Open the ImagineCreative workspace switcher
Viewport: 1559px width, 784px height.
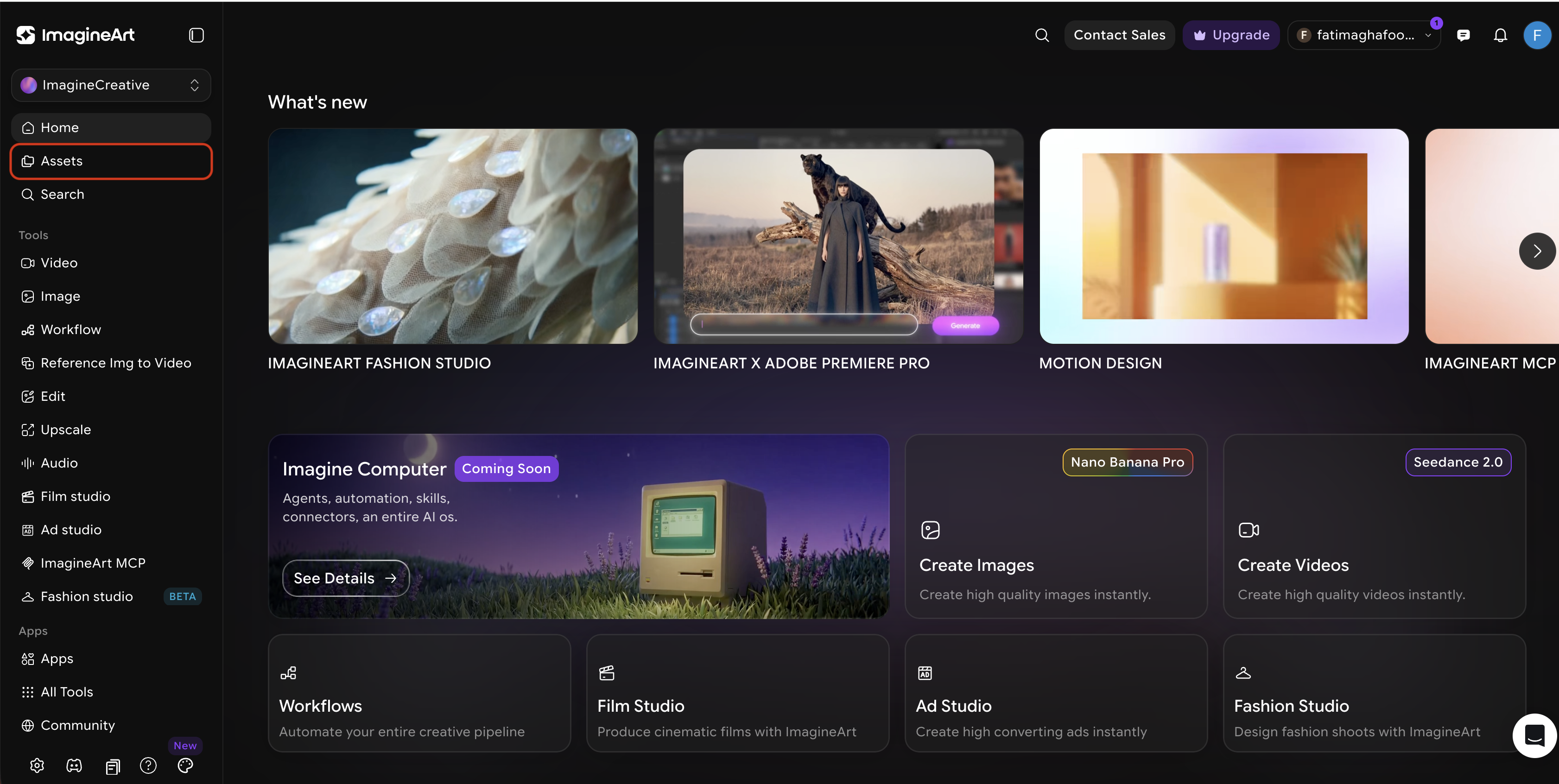tap(111, 85)
